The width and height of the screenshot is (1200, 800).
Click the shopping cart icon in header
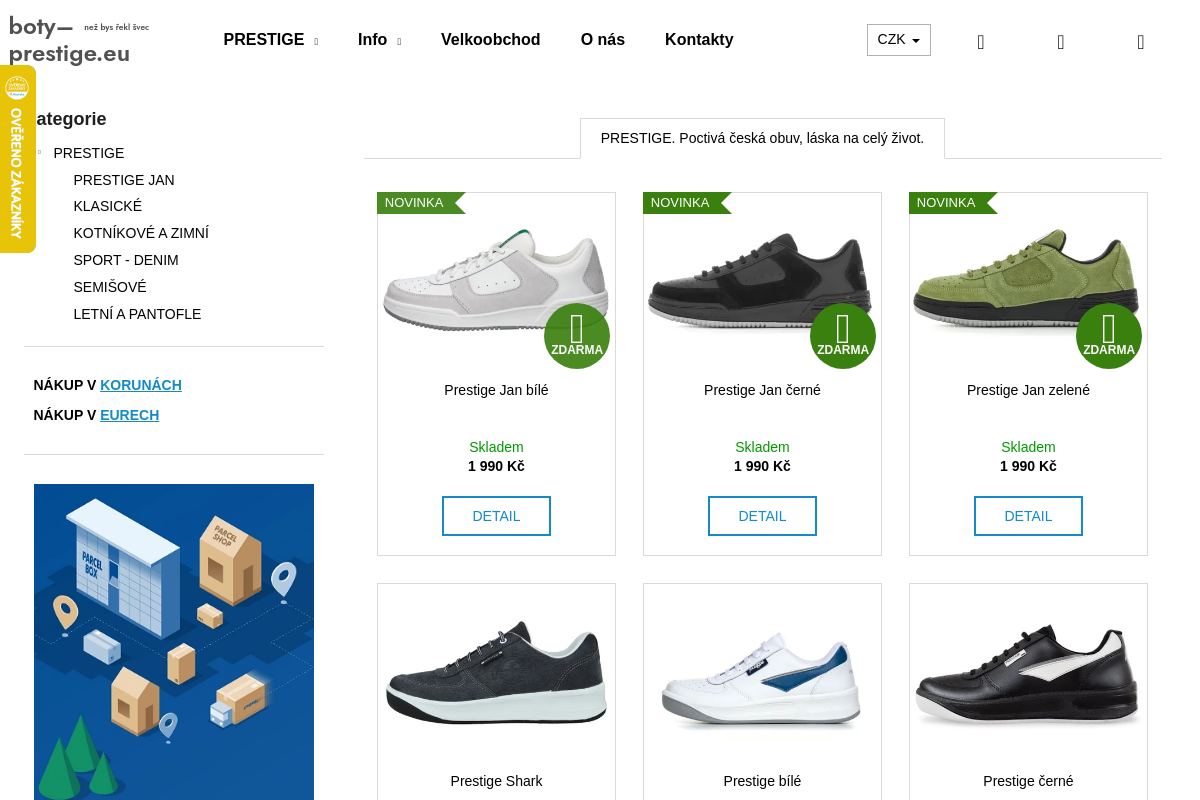[1141, 42]
